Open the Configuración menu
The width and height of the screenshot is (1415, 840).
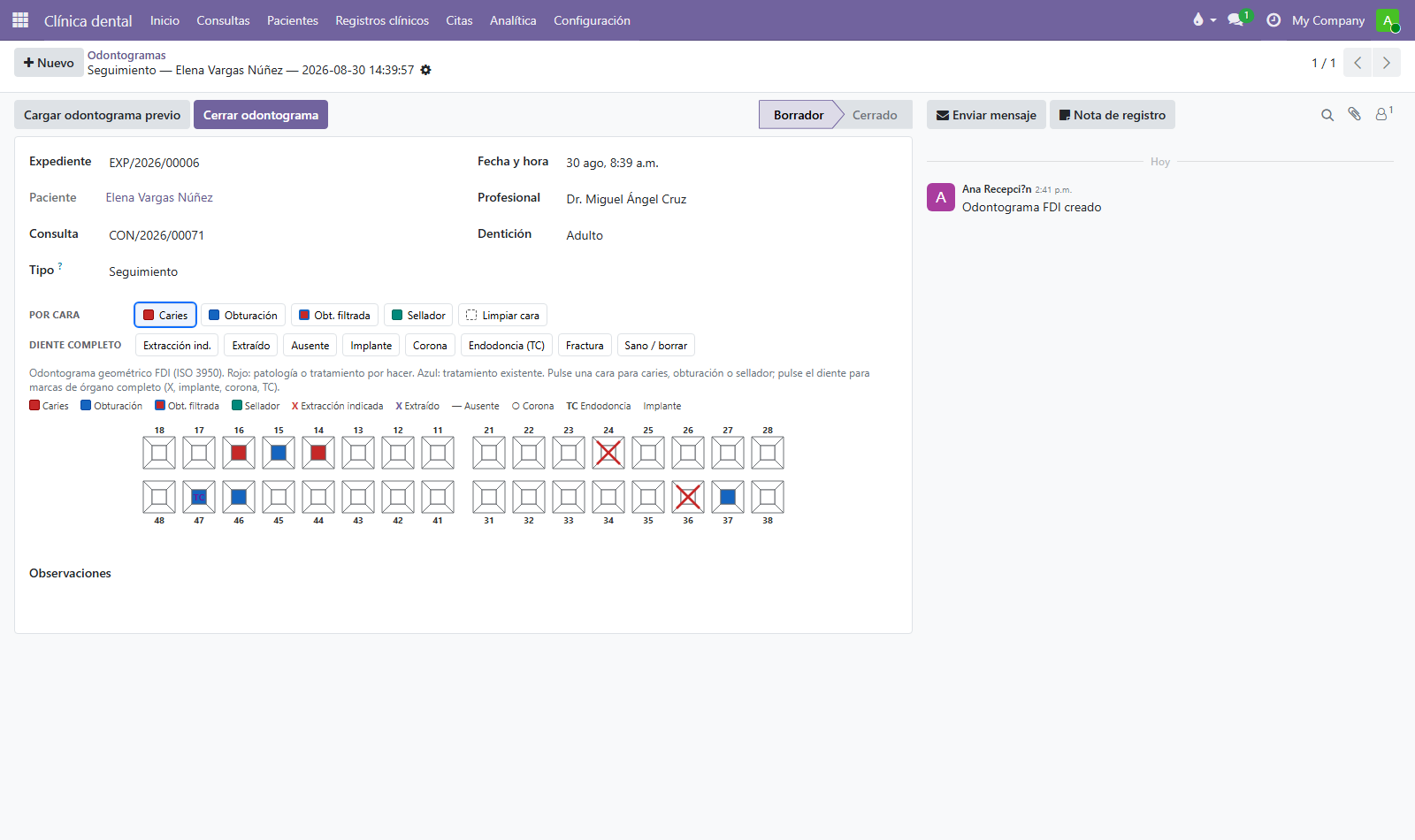click(x=592, y=20)
